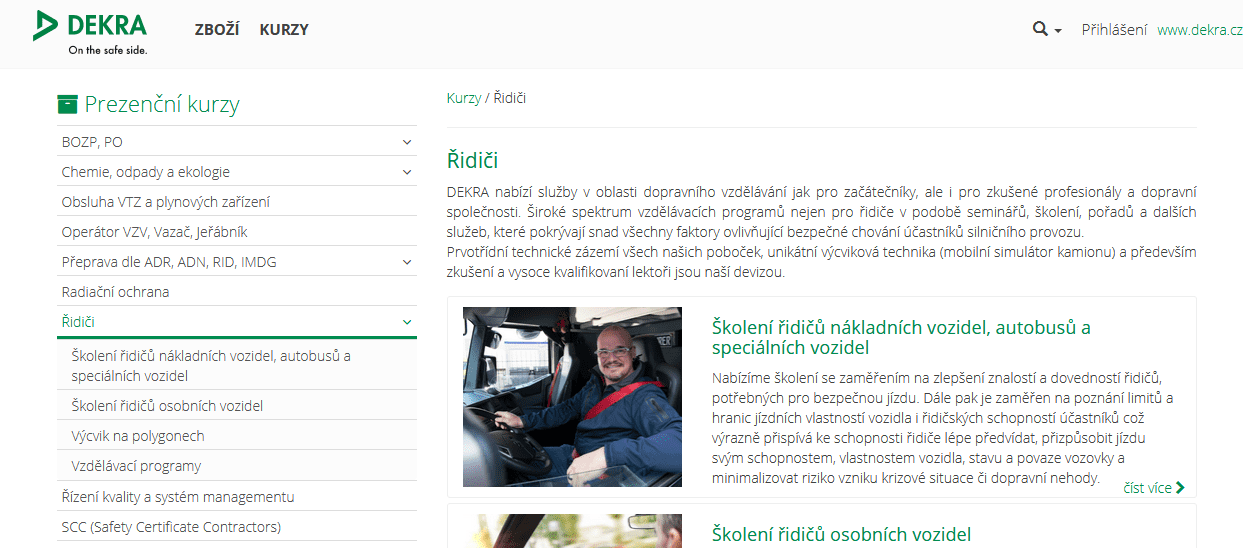Open the ZBOŽÍ menu
The height and width of the screenshot is (548, 1243).
click(217, 30)
